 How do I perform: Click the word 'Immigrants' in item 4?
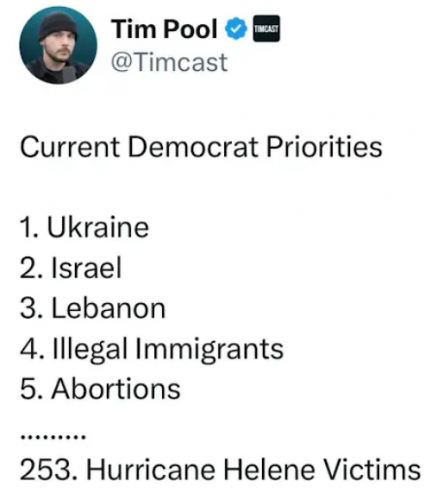coord(209,350)
